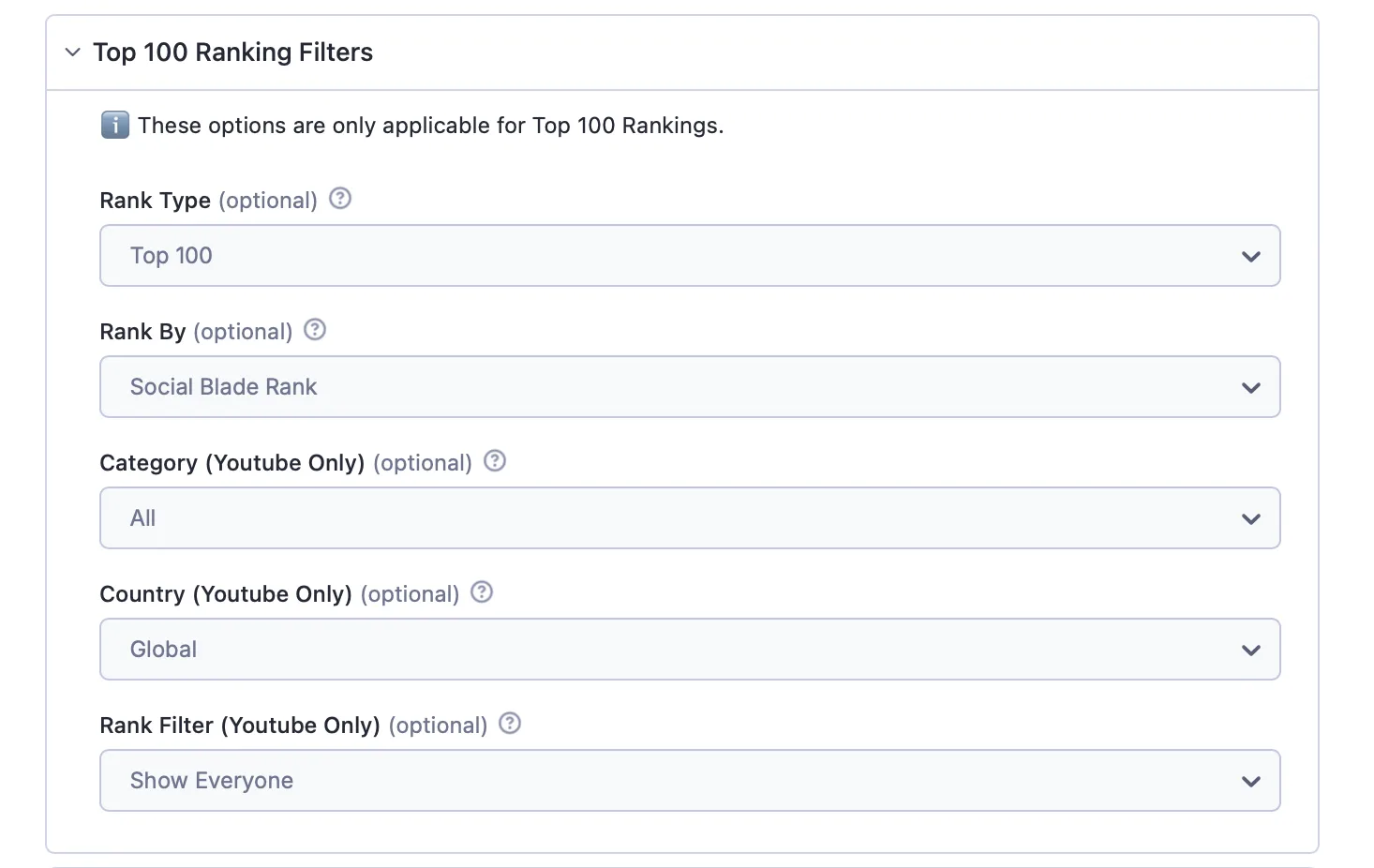Image resolution: width=1374 pixels, height=868 pixels.
Task: Click the Country (Youtube Only) label
Action: click(226, 594)
